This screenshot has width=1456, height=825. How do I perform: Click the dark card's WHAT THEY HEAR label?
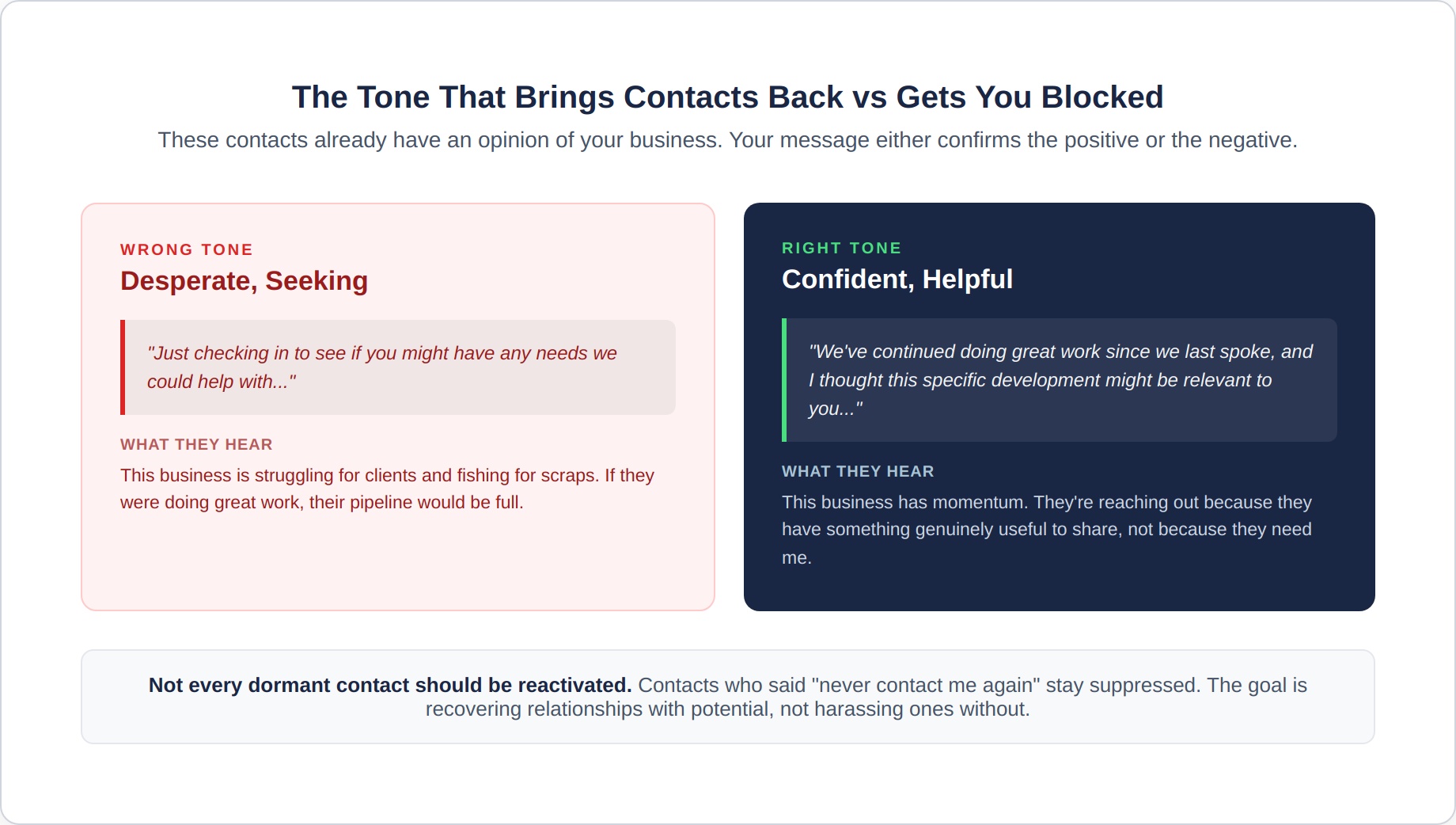858,471
